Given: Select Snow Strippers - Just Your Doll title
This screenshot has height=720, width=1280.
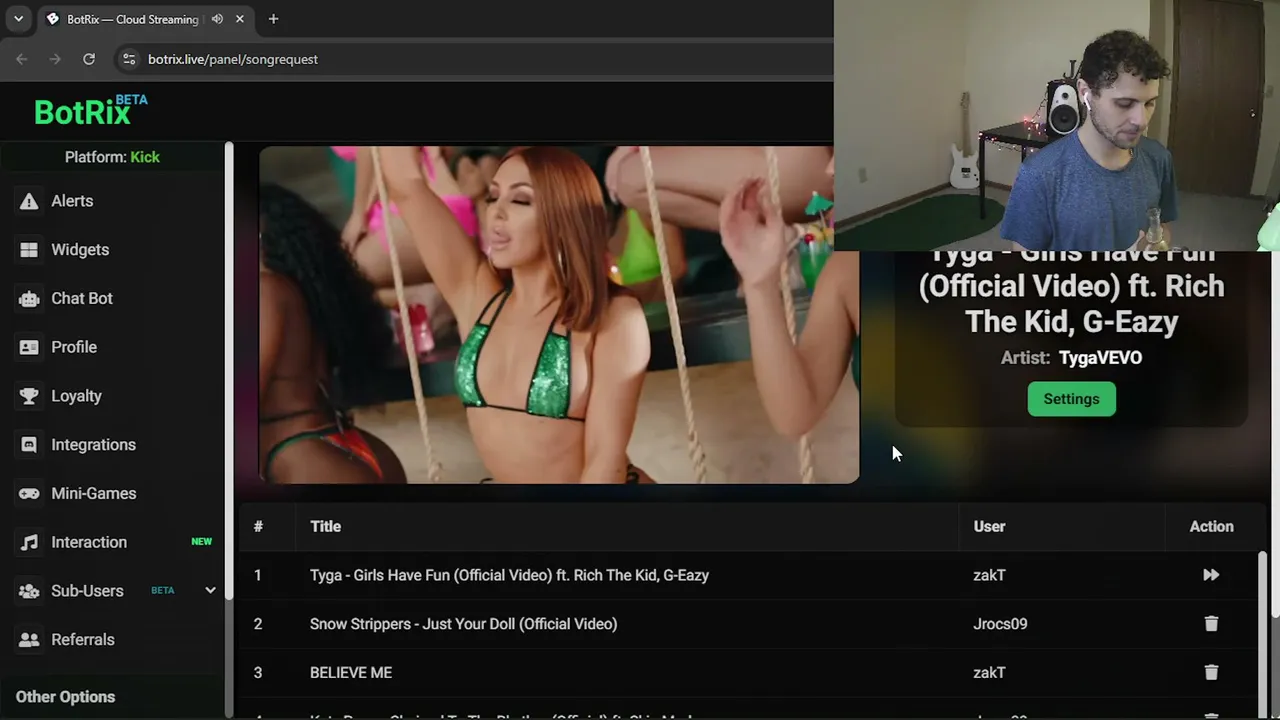Looking at the screenshot, I should [463, 624].
